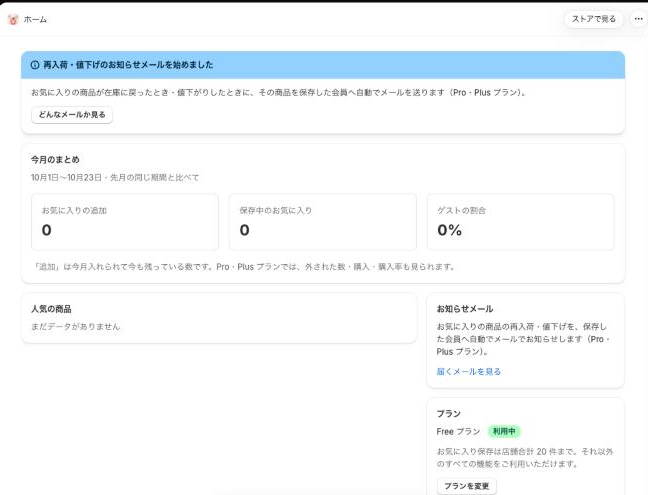Click the まだデータがありません text
This screenshot has width=648, height=495.
(75, 326)
